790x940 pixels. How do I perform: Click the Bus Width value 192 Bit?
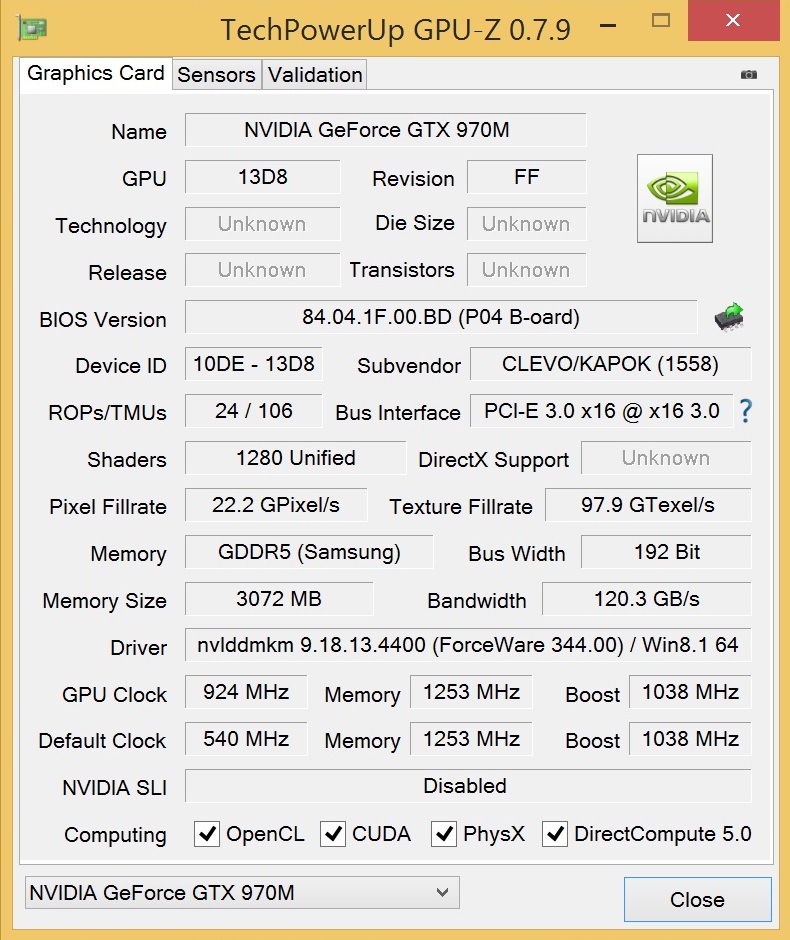point(666,552)
